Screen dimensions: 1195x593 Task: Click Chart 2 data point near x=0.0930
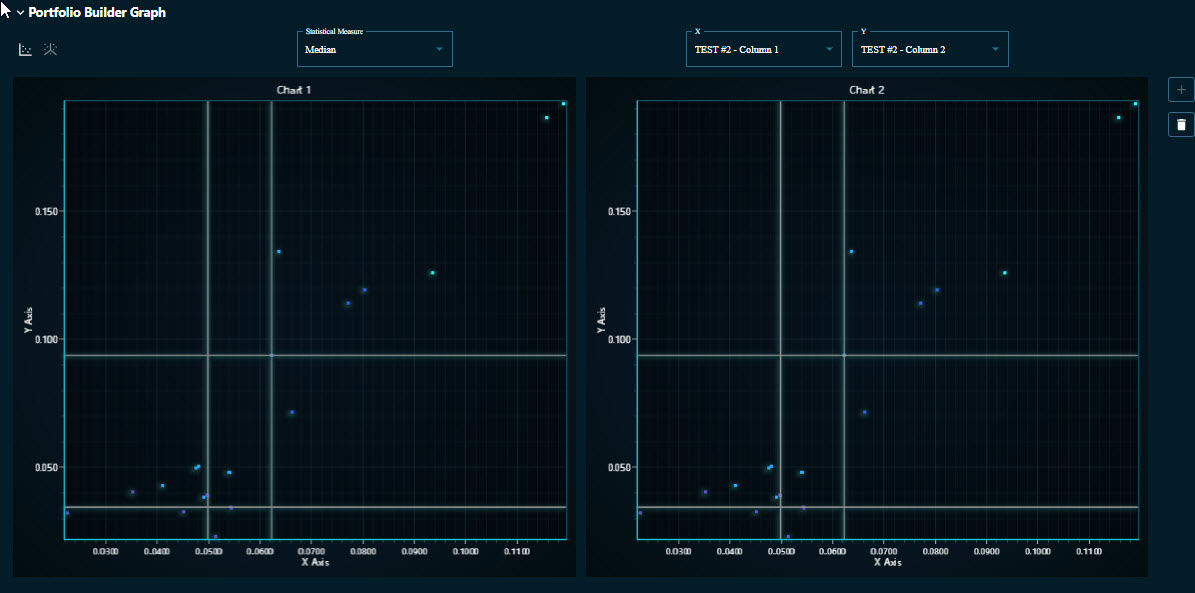point(1005,273)
